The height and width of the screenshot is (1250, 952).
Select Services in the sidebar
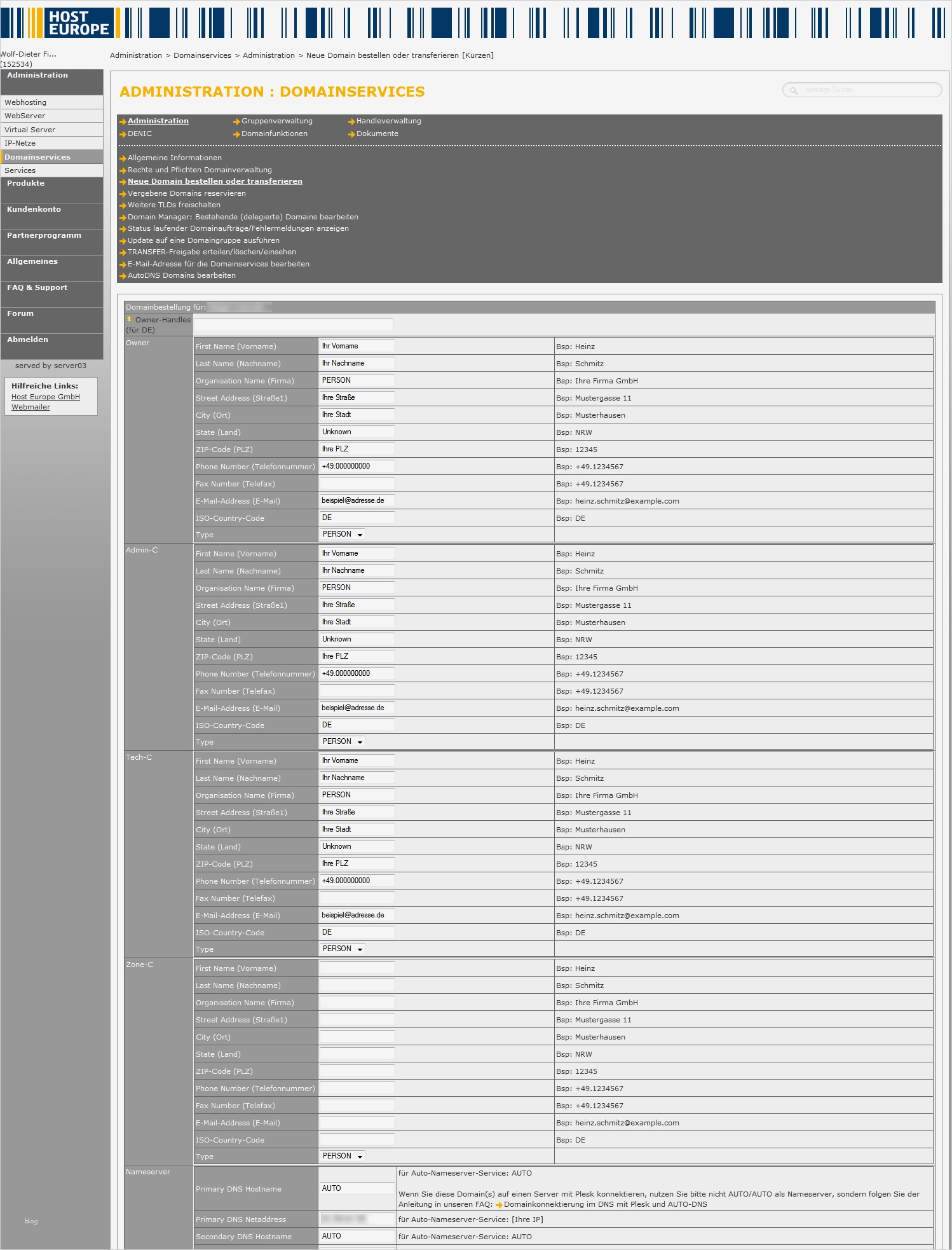click(51, 170)
